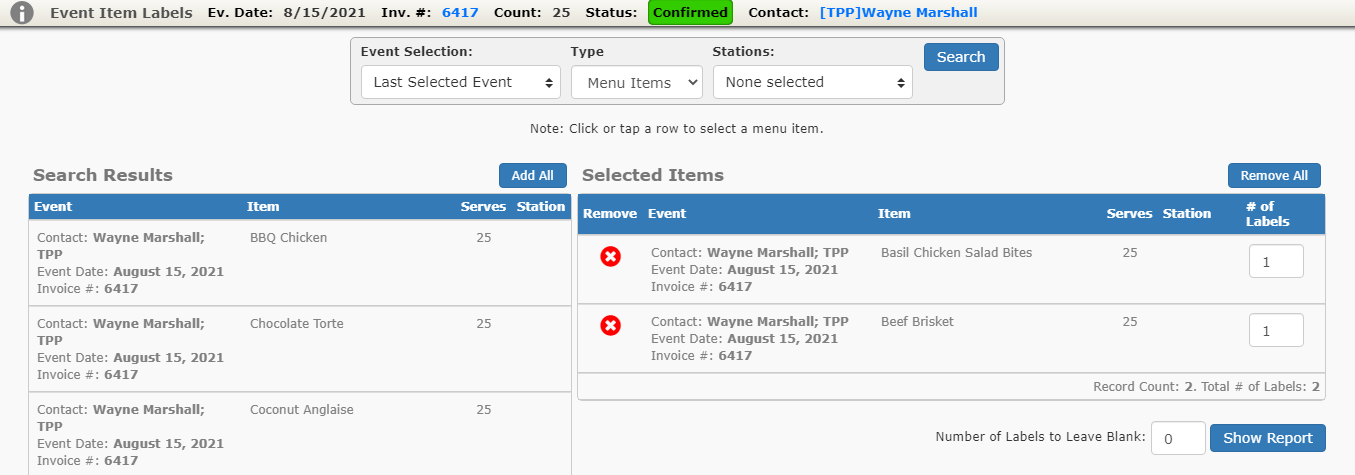Click the Item column header in Search Results
1355x475 pixels.
pos(263,207)
